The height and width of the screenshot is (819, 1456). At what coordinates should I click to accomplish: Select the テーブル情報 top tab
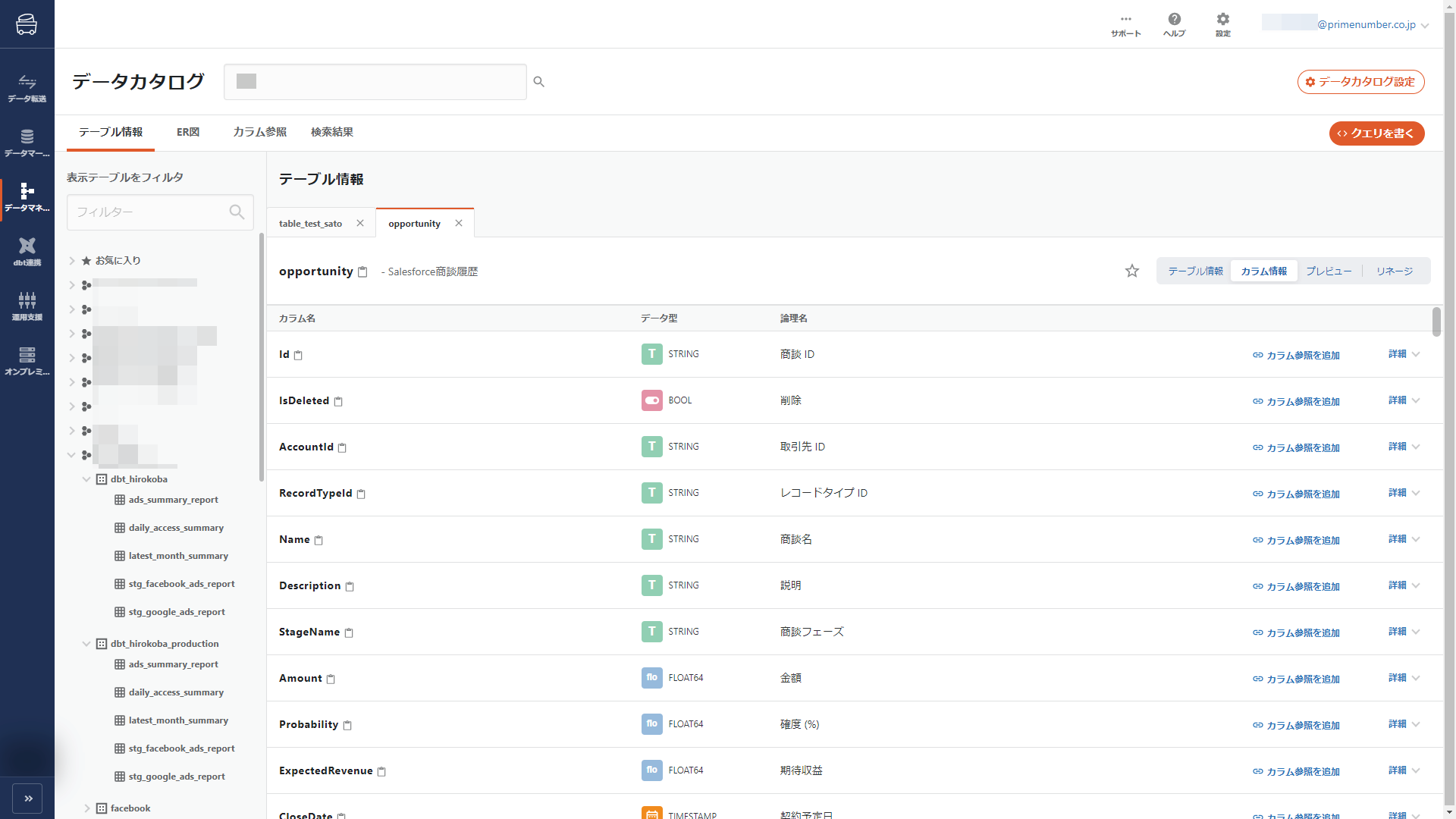(111, 132)
